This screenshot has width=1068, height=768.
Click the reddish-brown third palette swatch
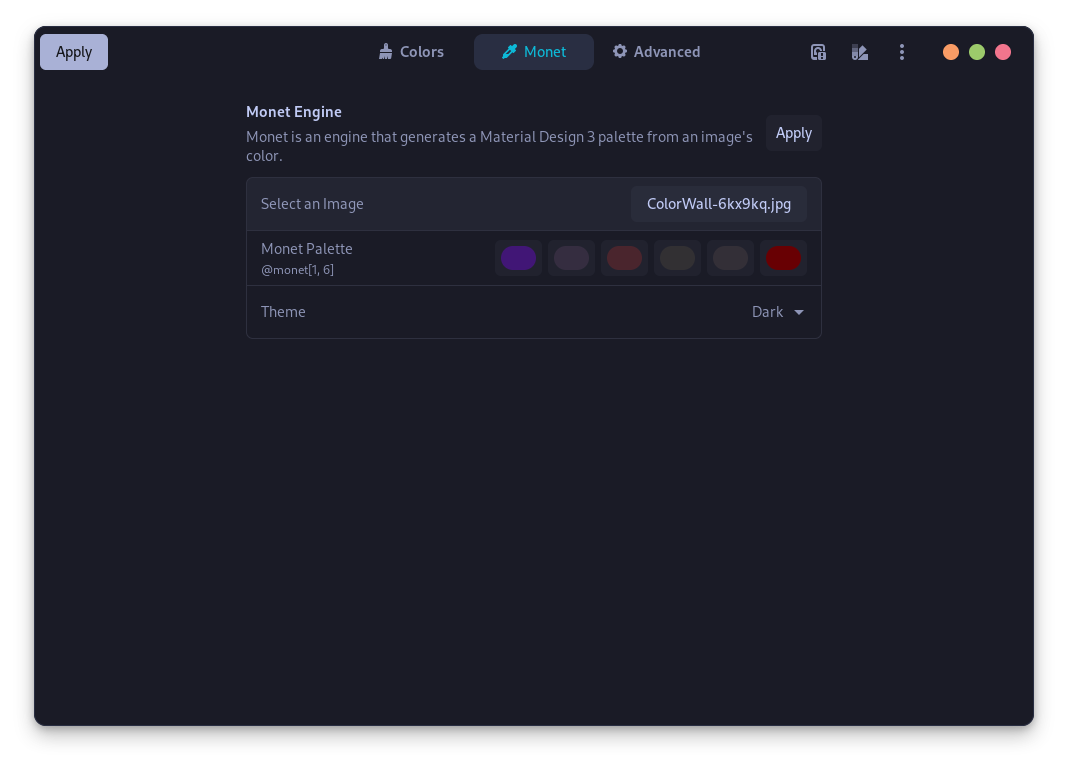point(624,257)
